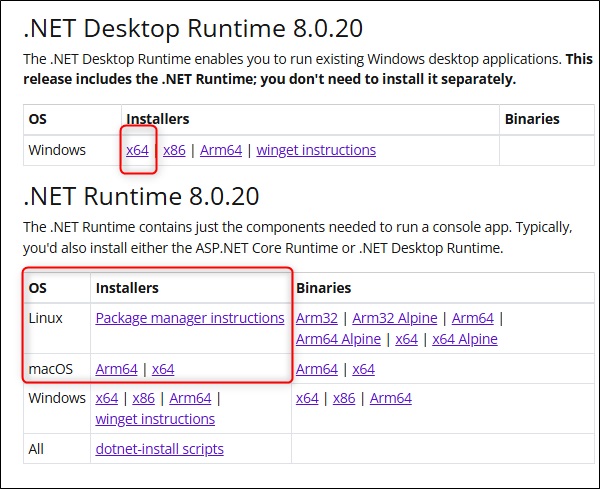This screenshot has height=489, width=600.
Task: Select the All row label
Action: click(36, 449)
